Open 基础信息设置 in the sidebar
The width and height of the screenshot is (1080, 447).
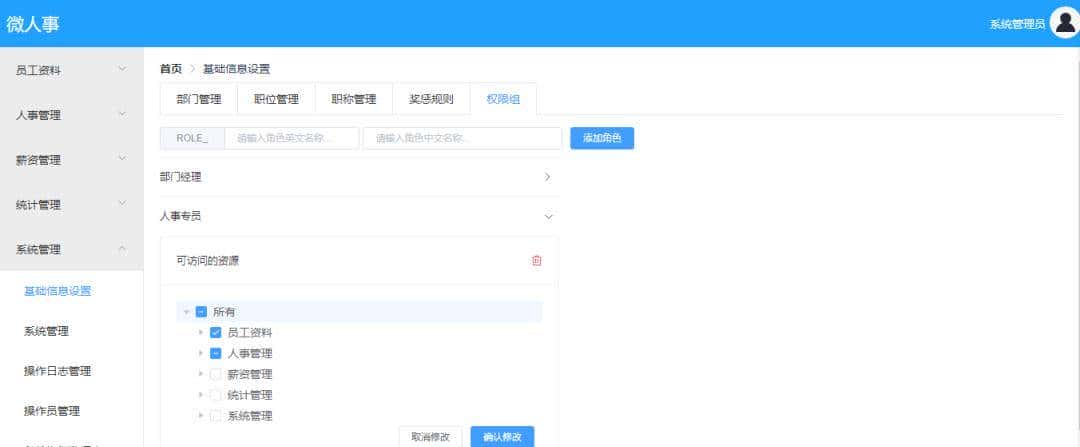[x=72, y=291]
